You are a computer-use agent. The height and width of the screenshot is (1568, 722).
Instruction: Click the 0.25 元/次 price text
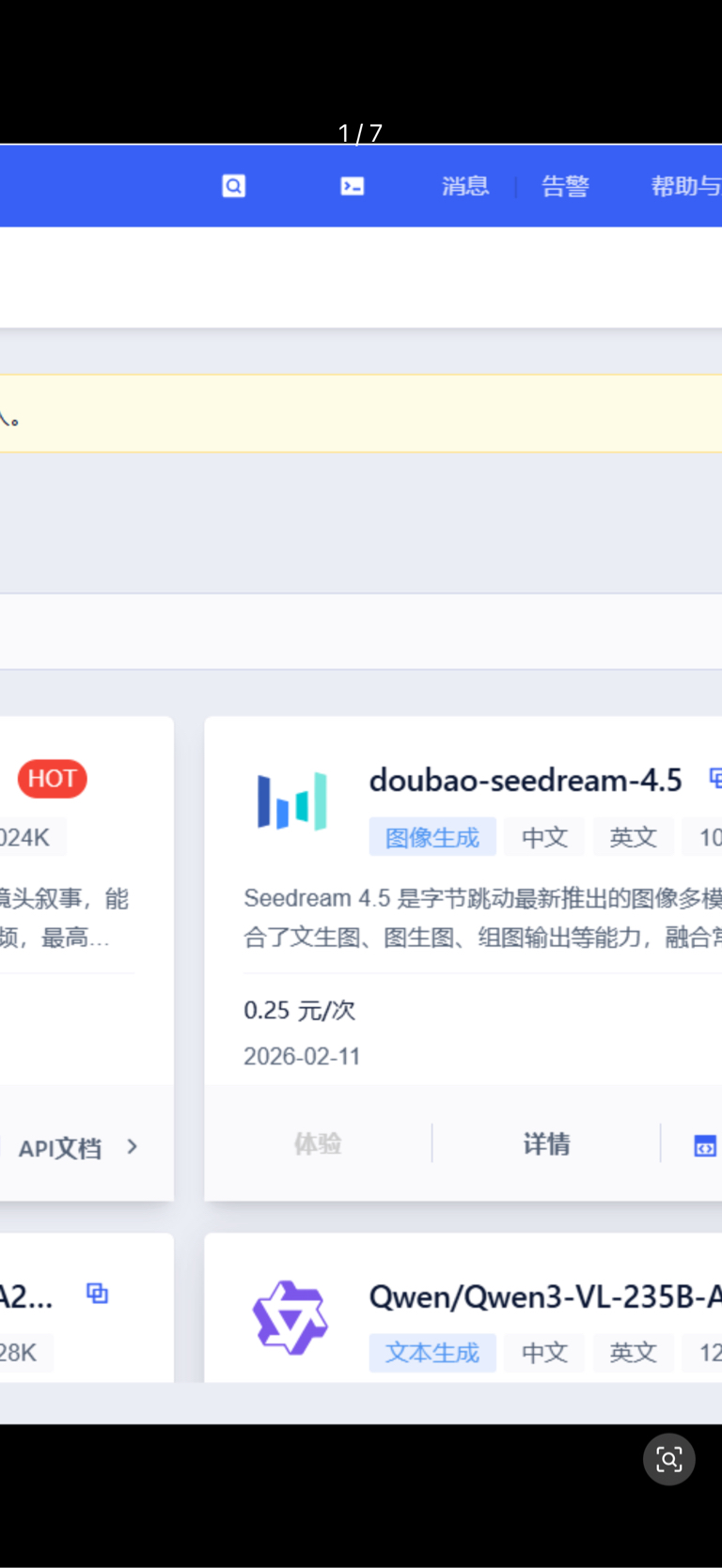click(x=300, y=1010)
